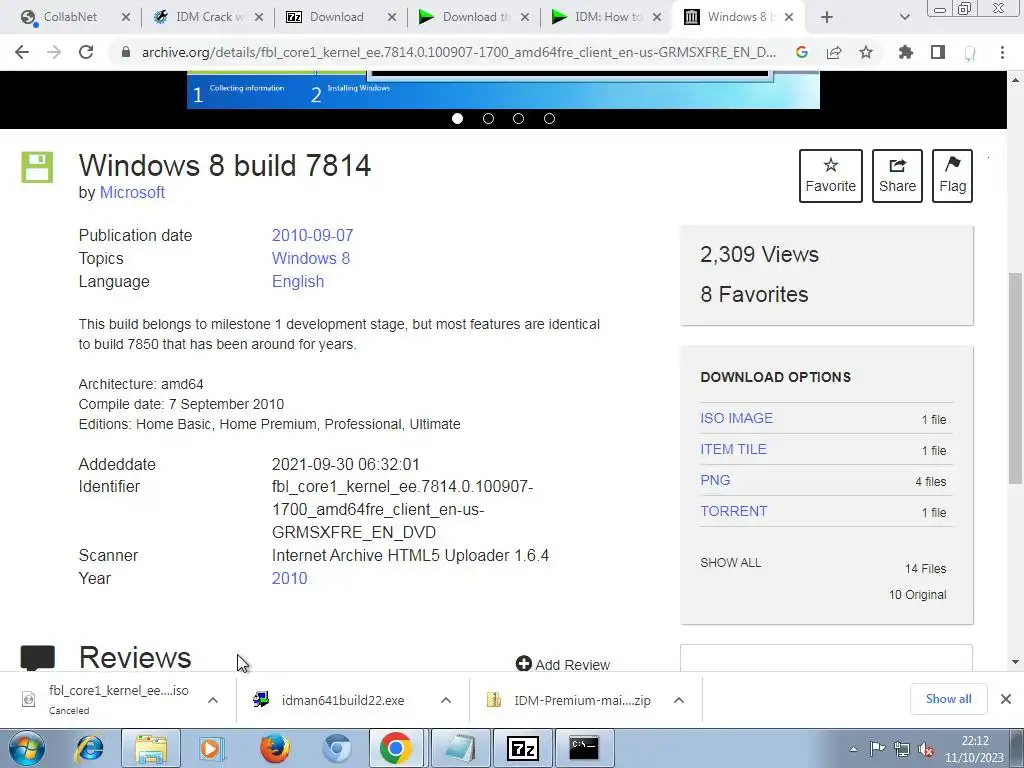Open the ITEM TILE download option

tap(733, 449)
